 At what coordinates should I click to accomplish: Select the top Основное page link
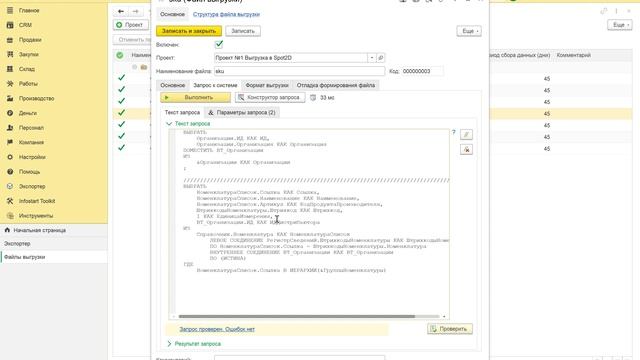(172, 14)
